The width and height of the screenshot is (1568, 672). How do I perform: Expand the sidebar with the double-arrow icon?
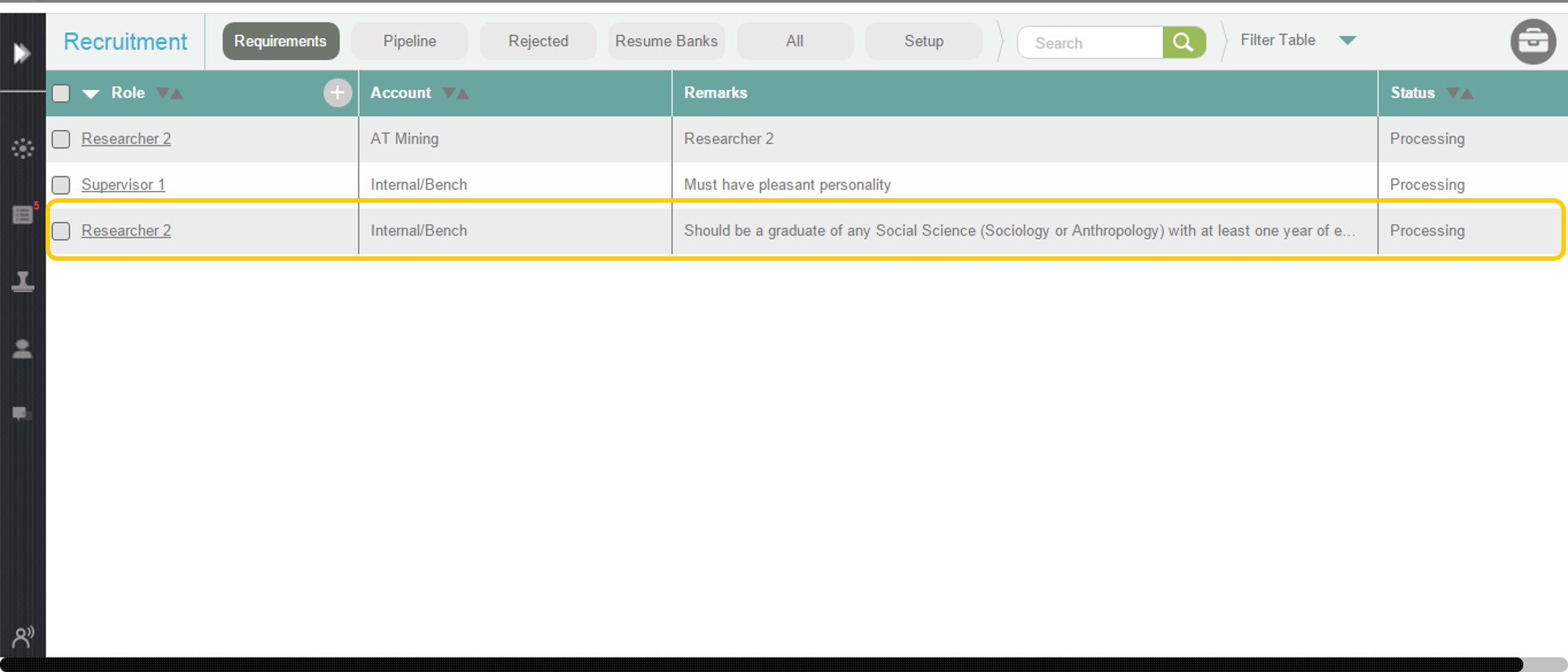click(x=21, y=53)
